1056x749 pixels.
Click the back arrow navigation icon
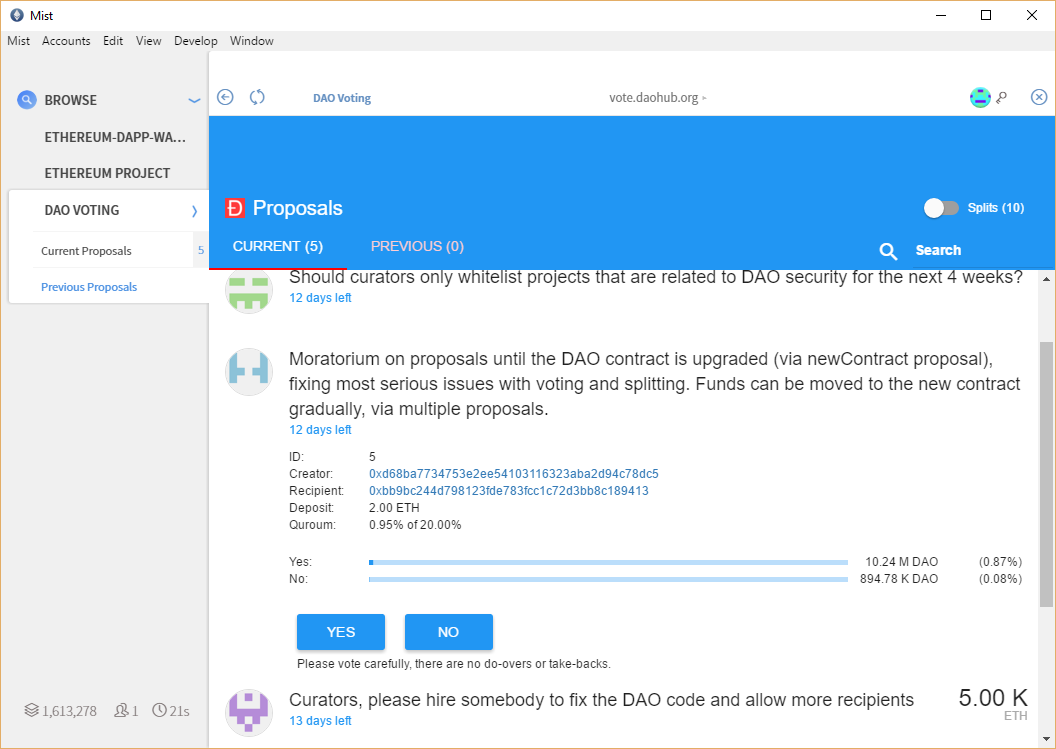click(225, 98)
